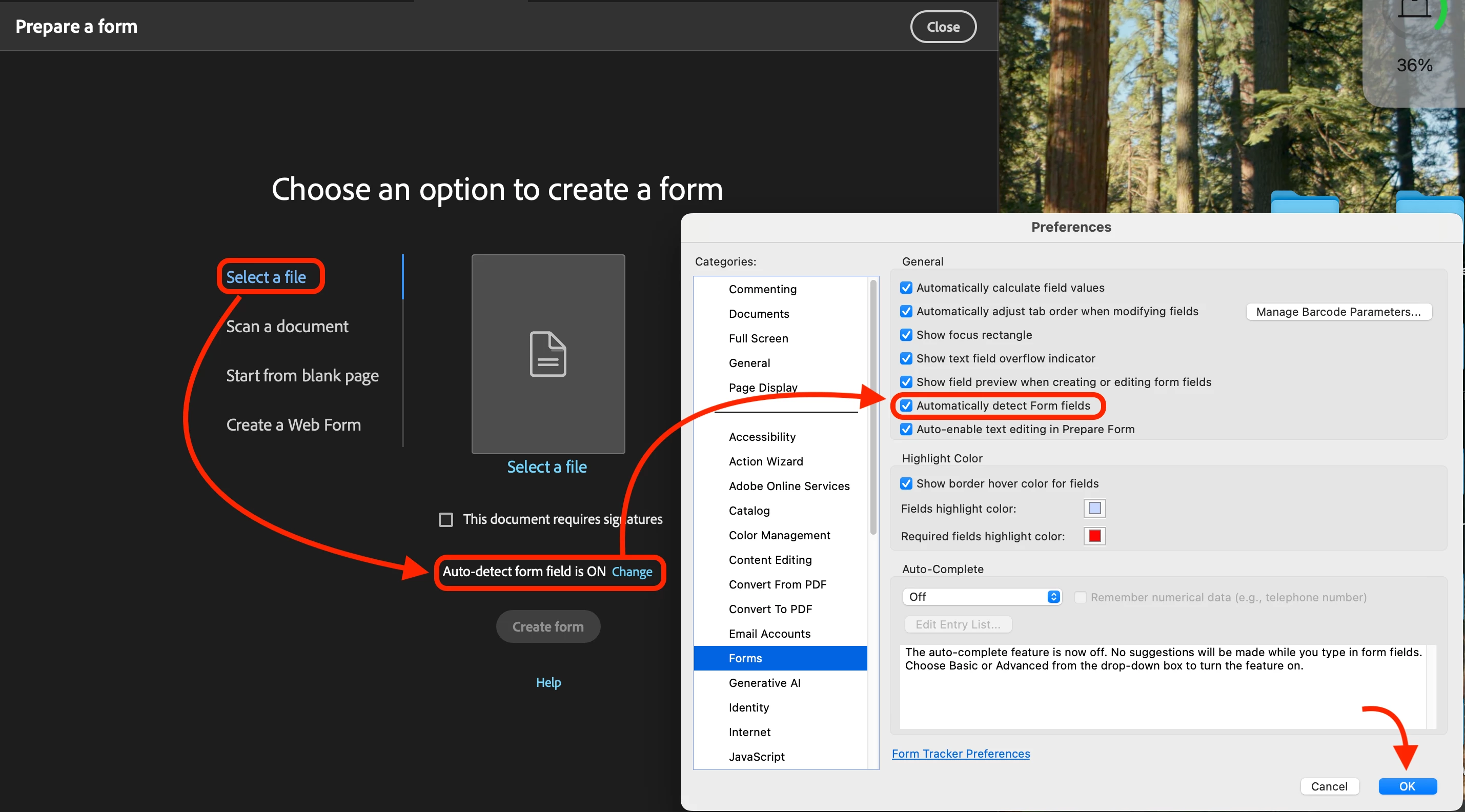Open Form Tracker Preferences link

tap(961, 754)
